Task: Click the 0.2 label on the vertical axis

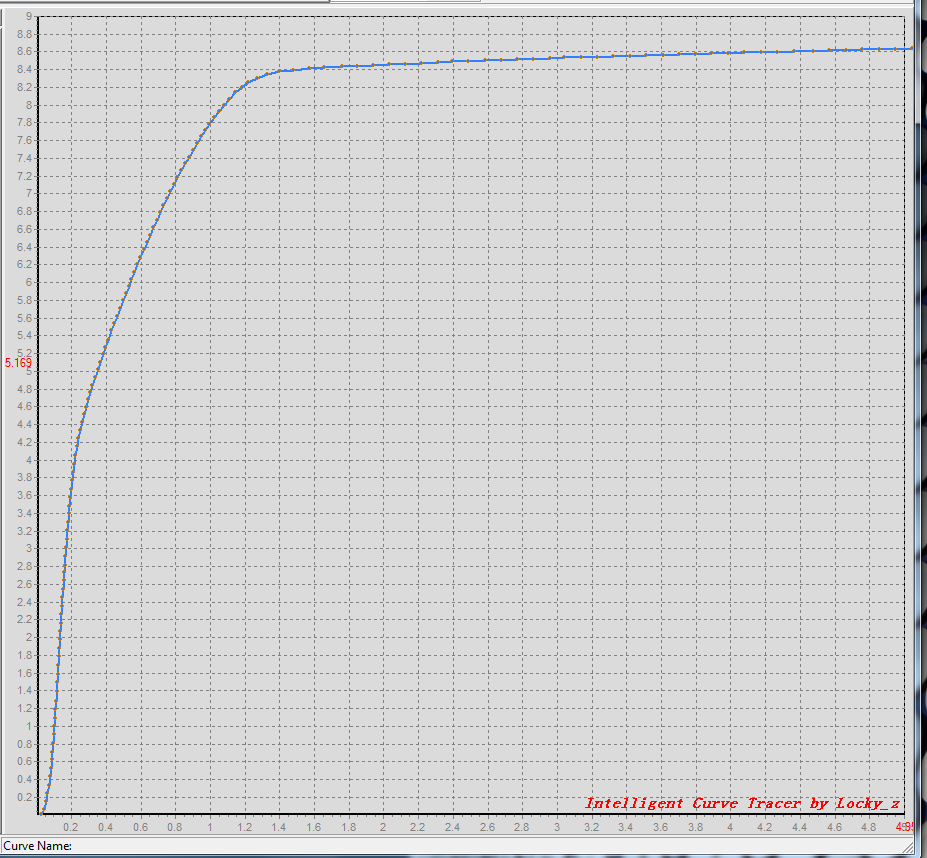Action: [x=24, y=797]
